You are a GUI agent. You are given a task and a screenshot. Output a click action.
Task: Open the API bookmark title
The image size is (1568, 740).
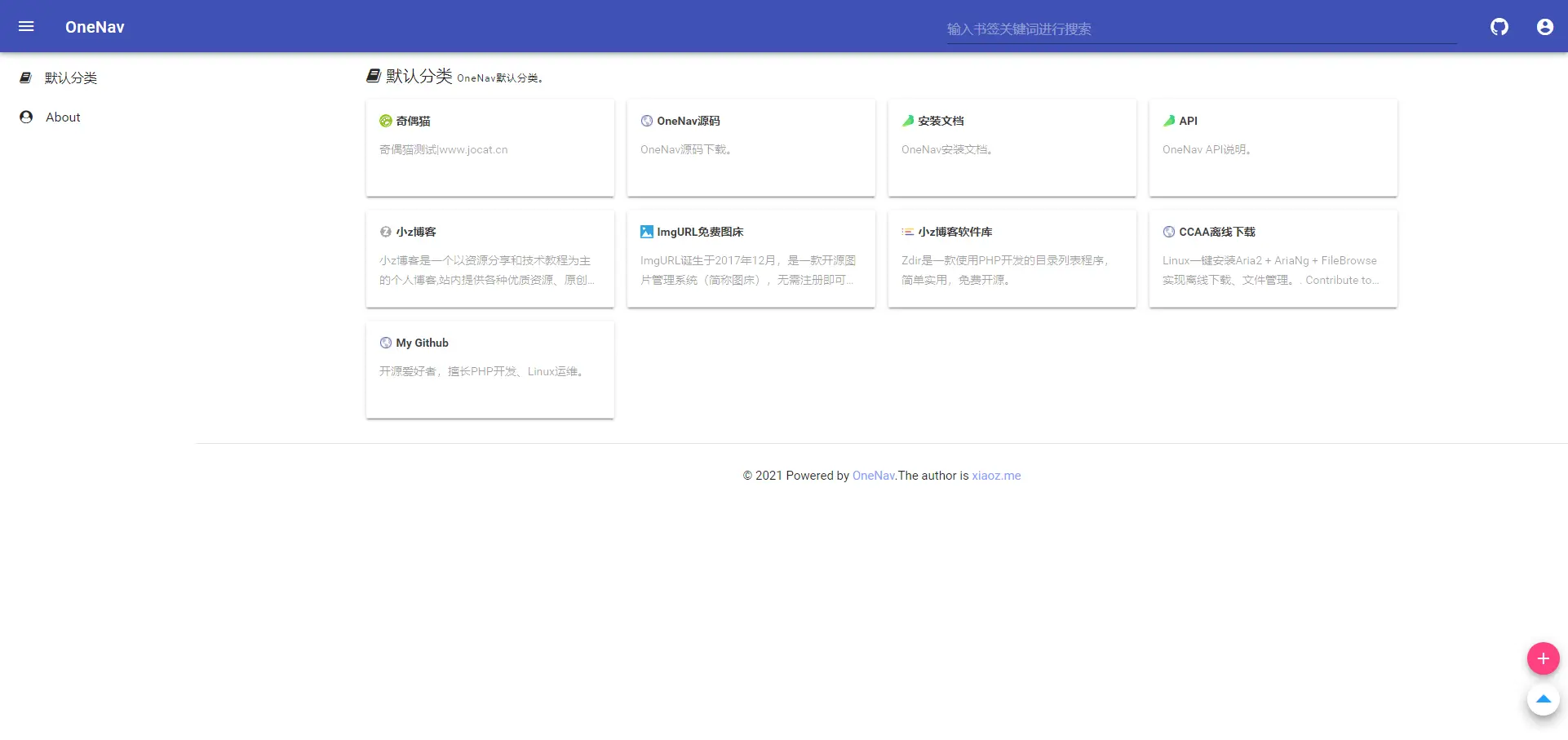click(1189, 121)
